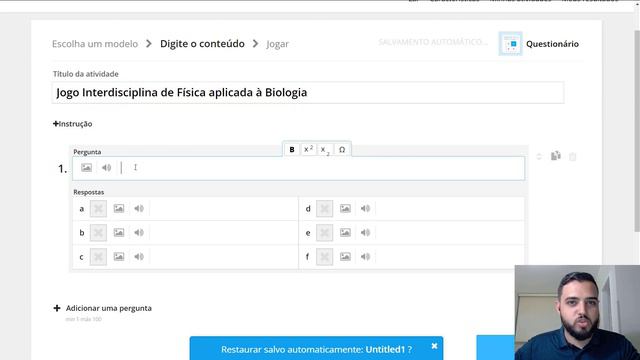Click the Questionário template label
Image resolution: width=640 pixels, height=360 pixels.
click(x=552, y=44)
